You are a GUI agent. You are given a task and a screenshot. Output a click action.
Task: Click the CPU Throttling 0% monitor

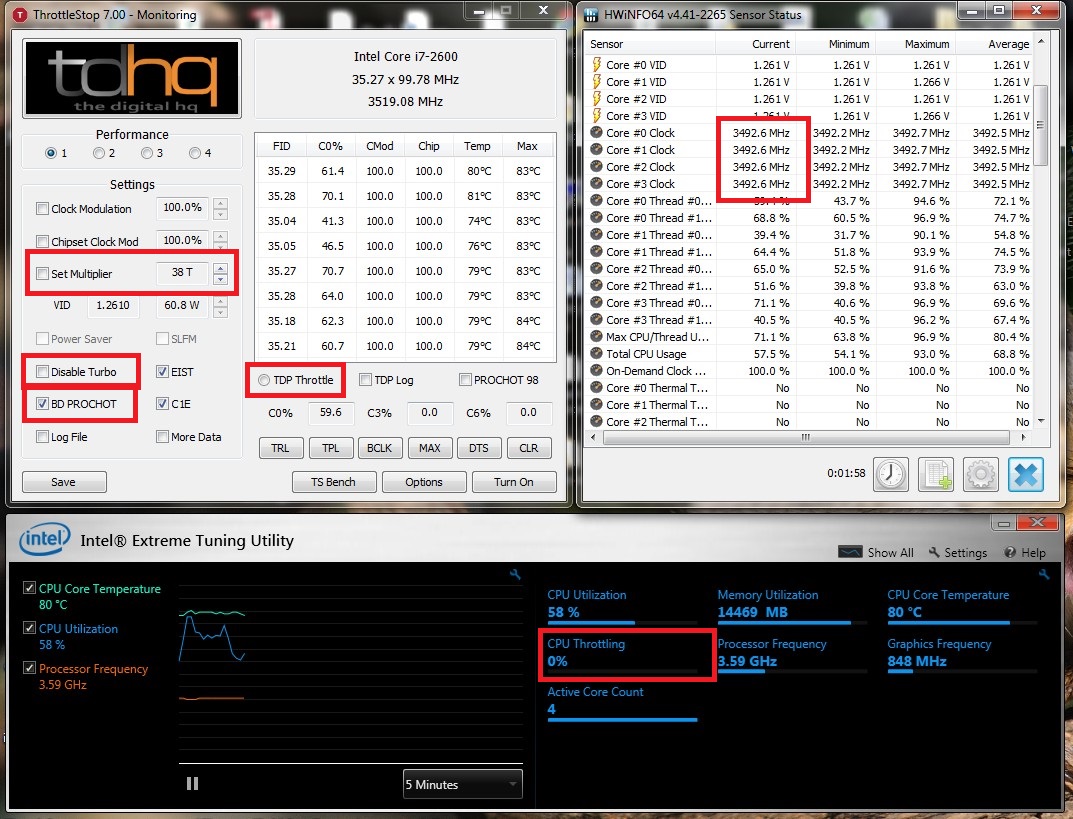tap(622, 653)
